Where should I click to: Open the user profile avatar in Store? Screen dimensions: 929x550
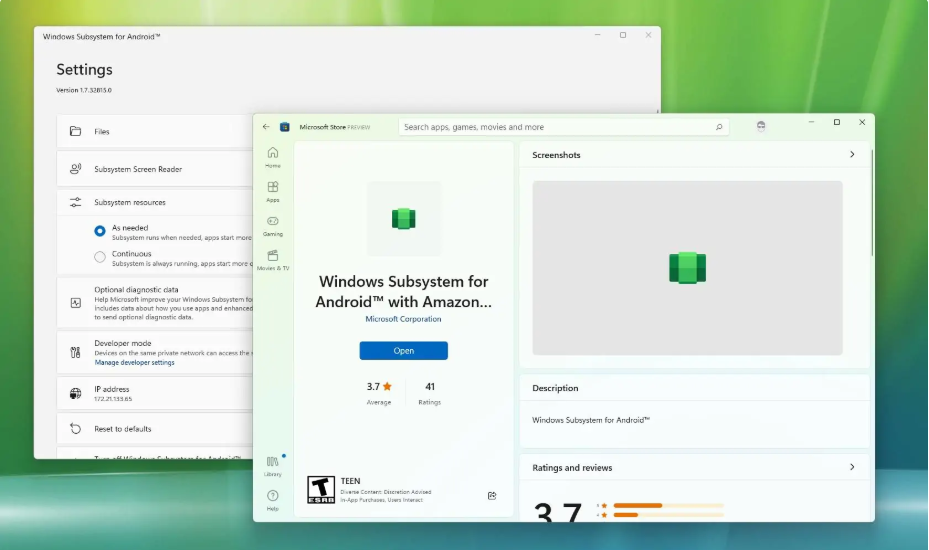point(761,126)
